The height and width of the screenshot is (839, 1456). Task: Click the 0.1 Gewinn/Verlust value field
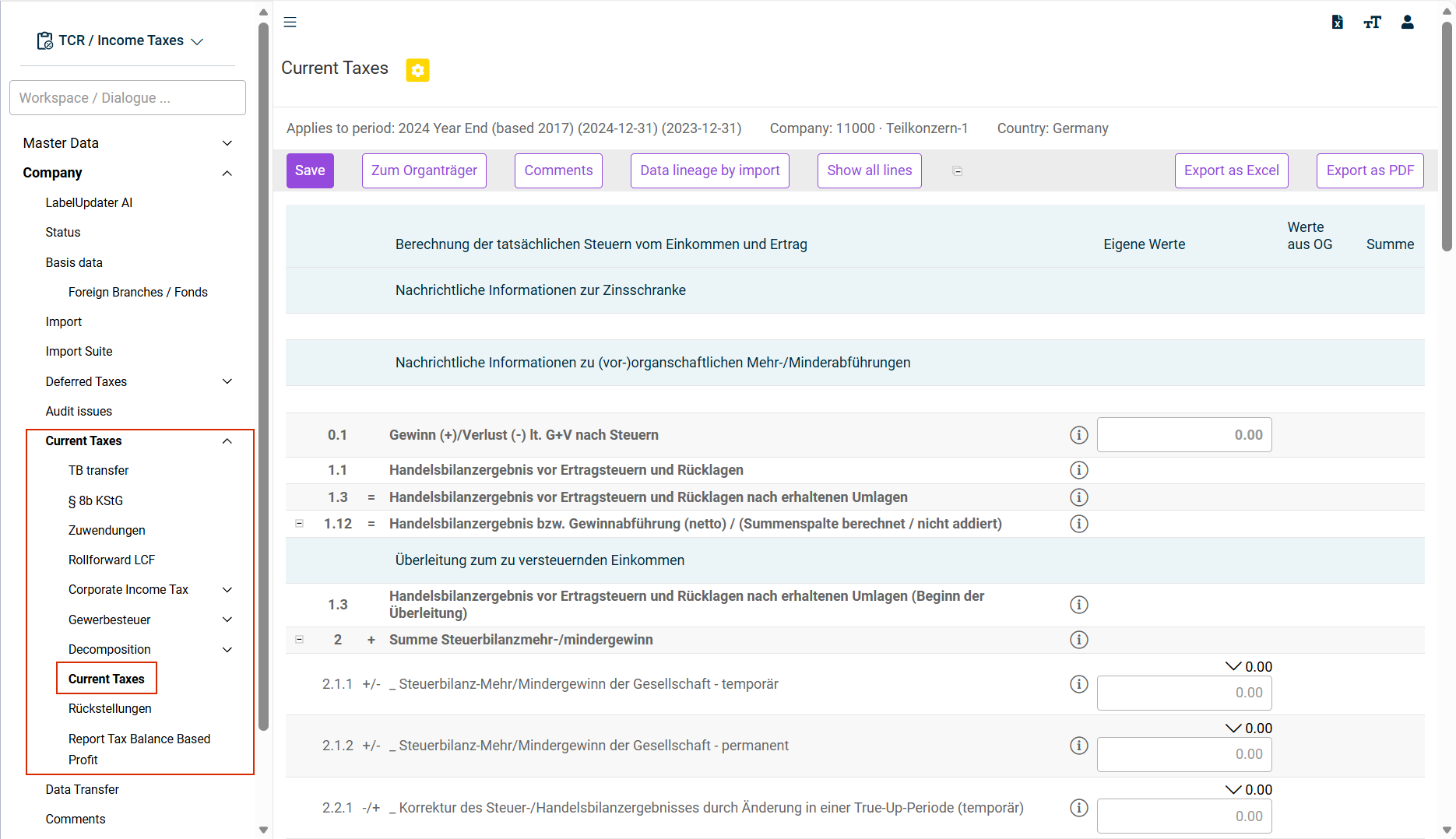click(x=1184, y=435)
